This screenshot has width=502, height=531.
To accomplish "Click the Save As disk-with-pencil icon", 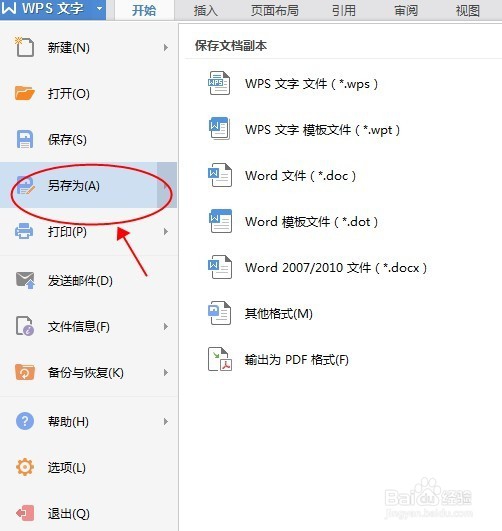I will coord(25,185).
